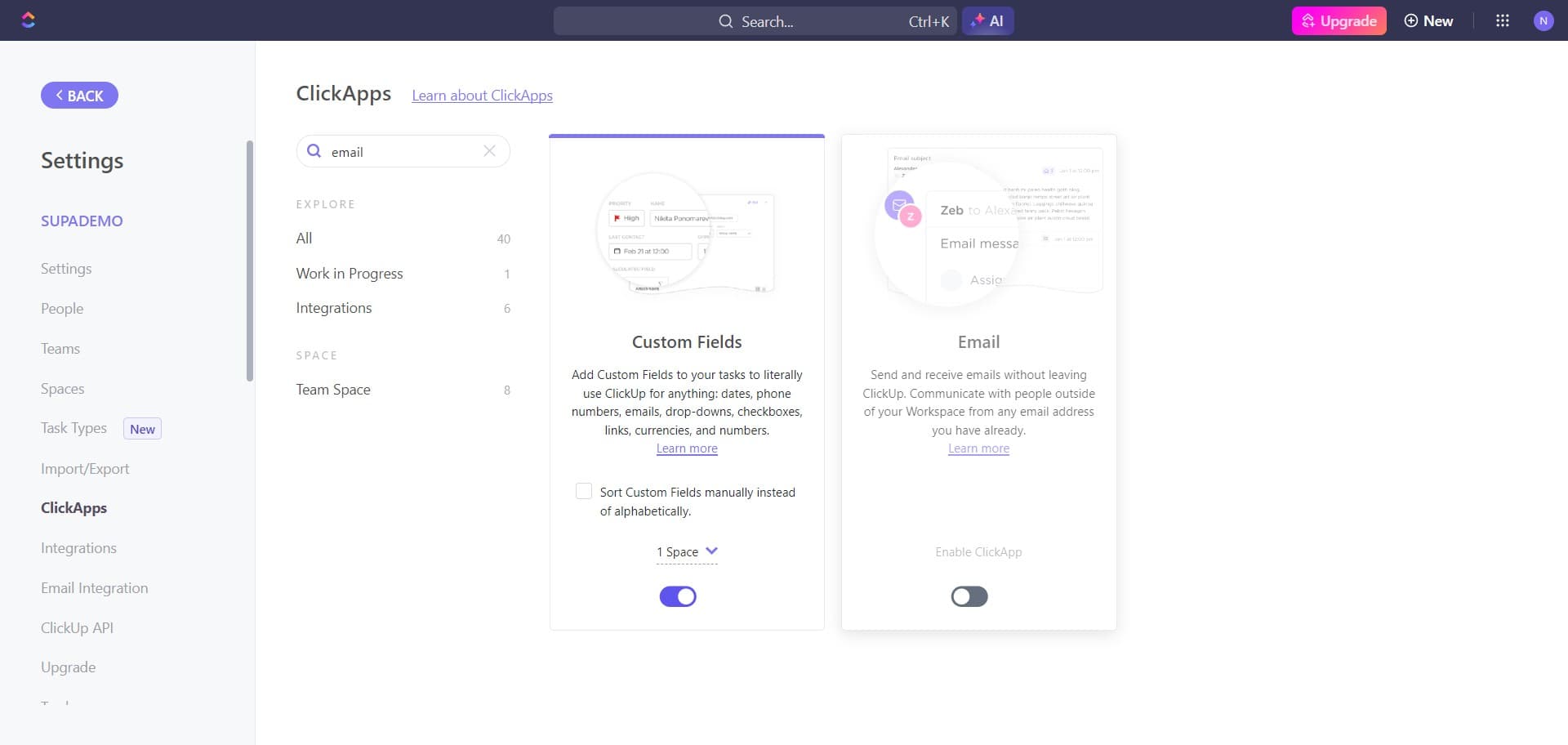1568x745 pixels.
Task: Clear the email search with the X icon
Action: click(490, 151)
